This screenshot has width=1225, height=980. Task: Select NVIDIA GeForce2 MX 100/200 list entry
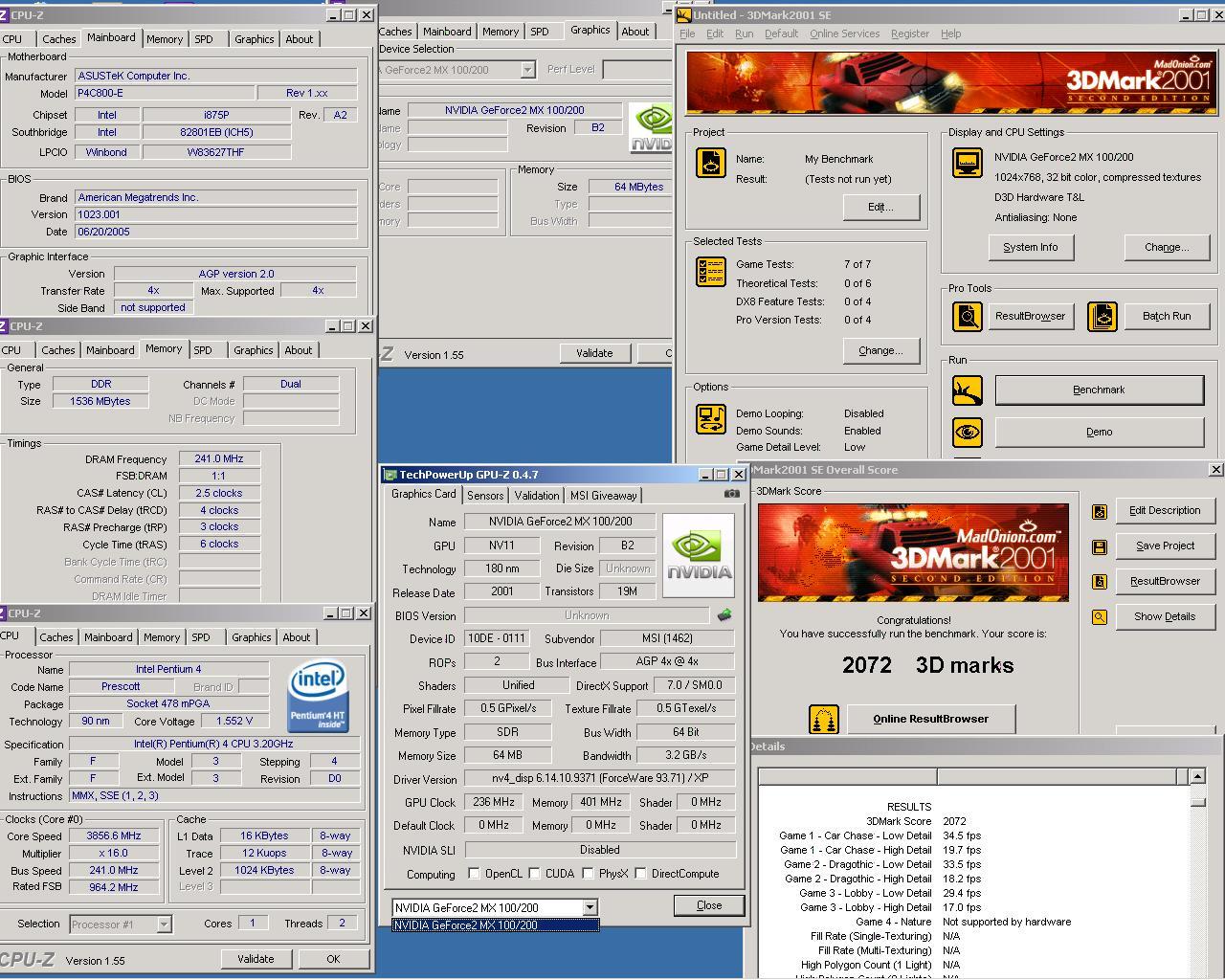click(x=496, y=925)
